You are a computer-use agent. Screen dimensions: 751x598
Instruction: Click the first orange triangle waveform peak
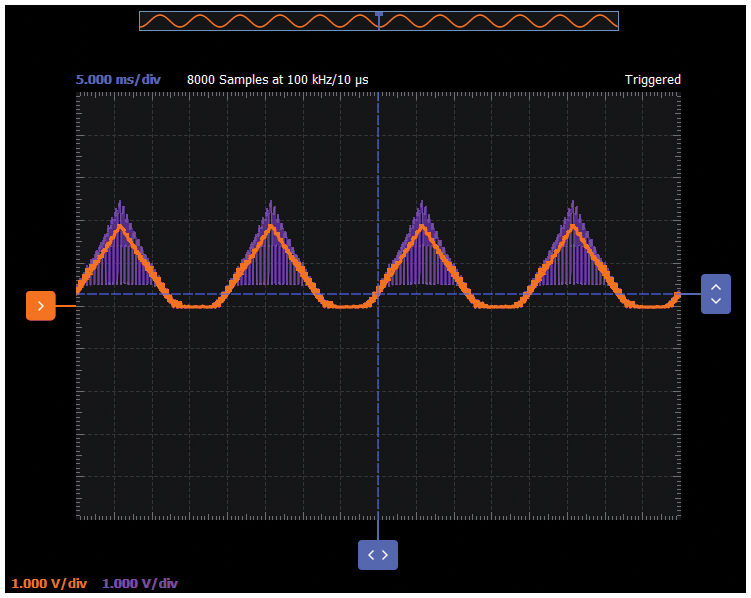tap(121, 226)
